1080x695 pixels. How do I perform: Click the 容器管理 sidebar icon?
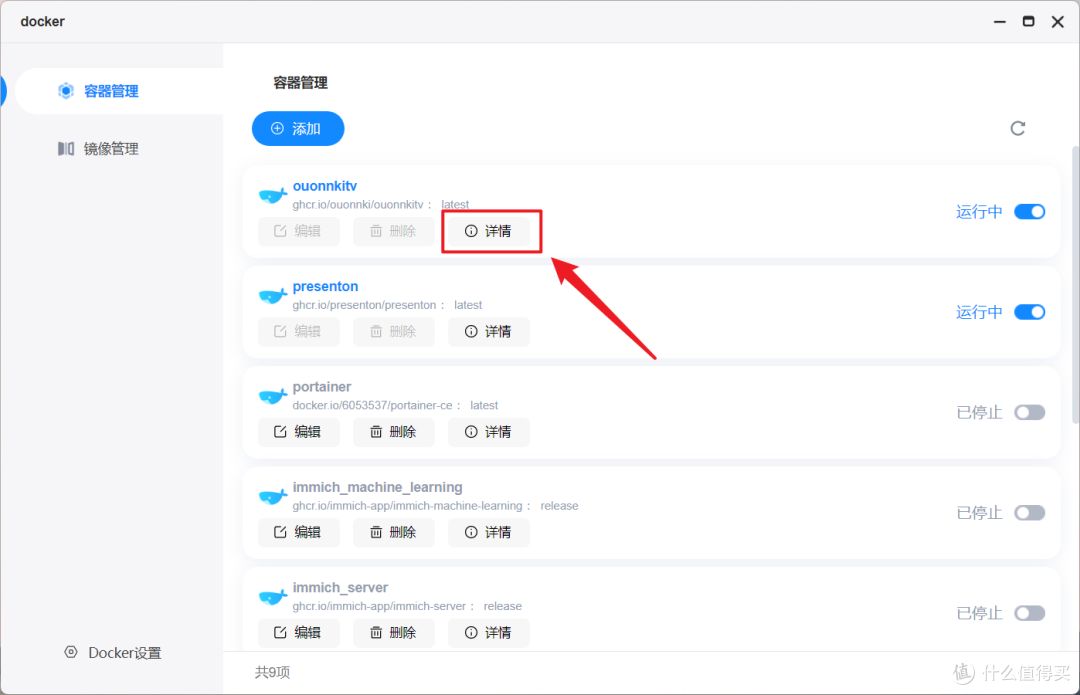pyautogui.click(x=66, y=91)
